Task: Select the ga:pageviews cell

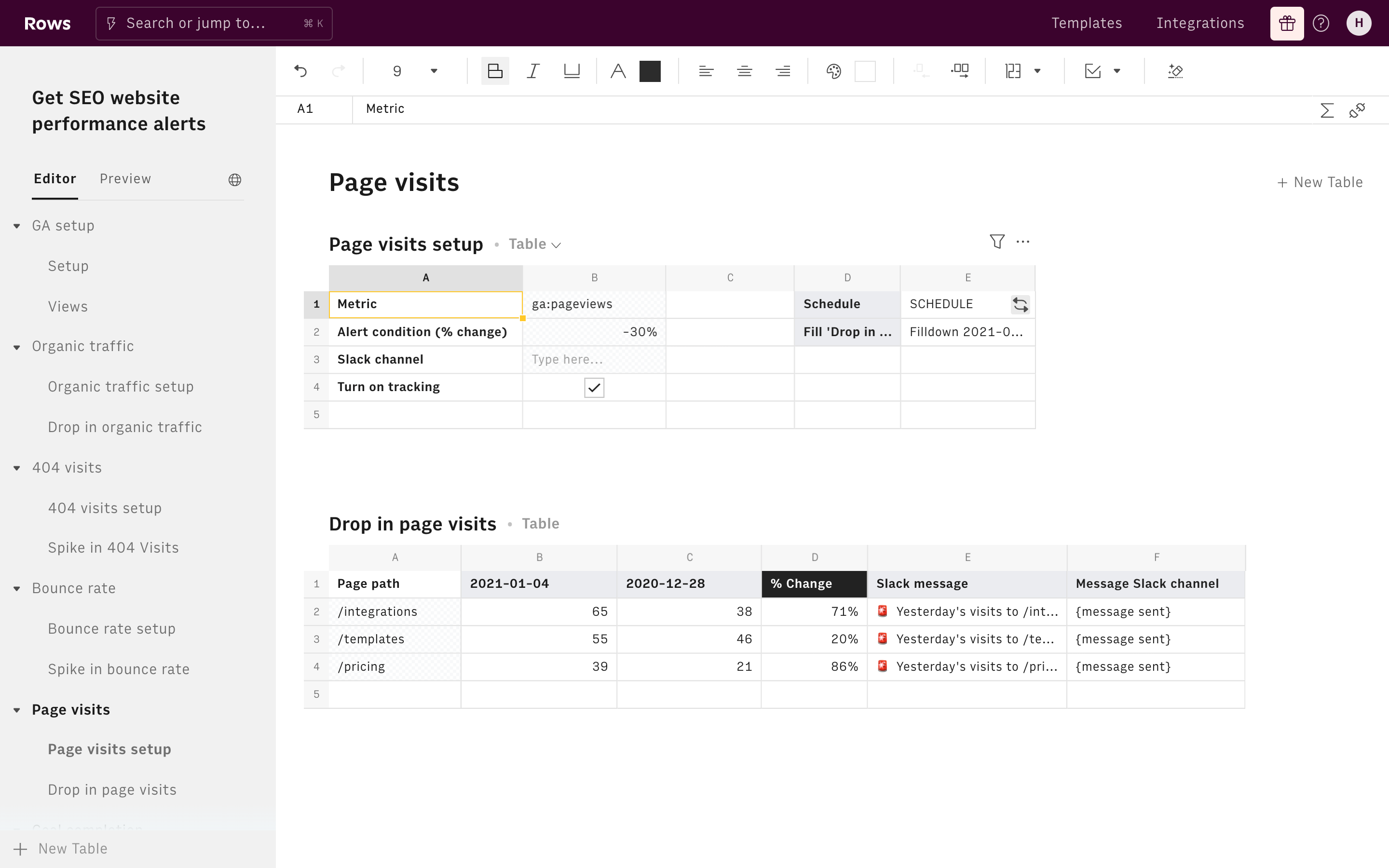Action: [x=594, y=304]
